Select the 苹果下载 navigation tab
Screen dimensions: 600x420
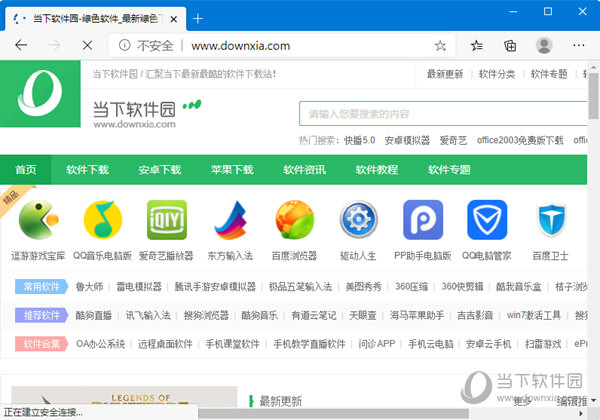(232, 170)
